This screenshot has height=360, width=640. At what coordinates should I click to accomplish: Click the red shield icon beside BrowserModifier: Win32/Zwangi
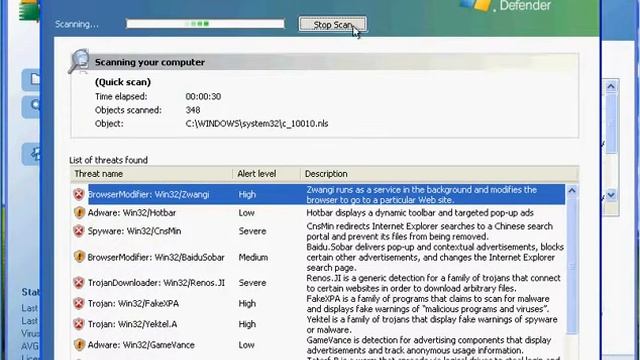point(79,194)
